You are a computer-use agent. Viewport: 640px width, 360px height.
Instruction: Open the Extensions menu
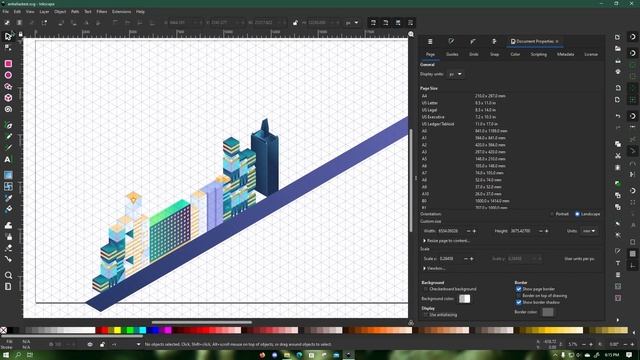tap(122, 12)
